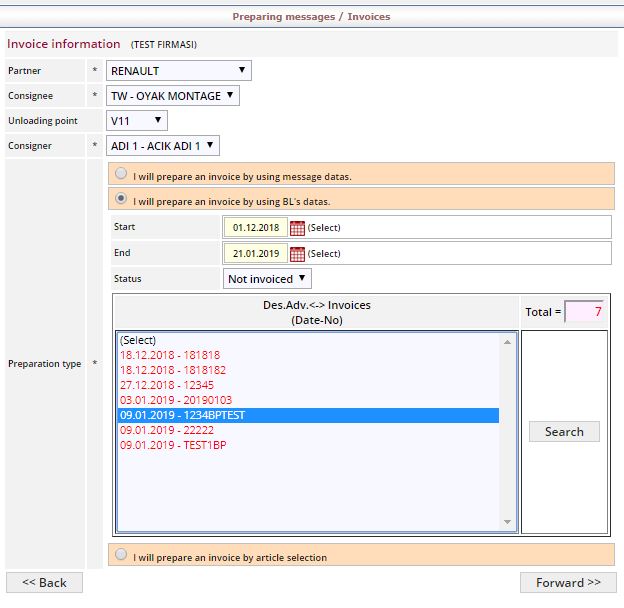Click (Select) link beside Start date

pyautogui.click(x=324, y=228)
